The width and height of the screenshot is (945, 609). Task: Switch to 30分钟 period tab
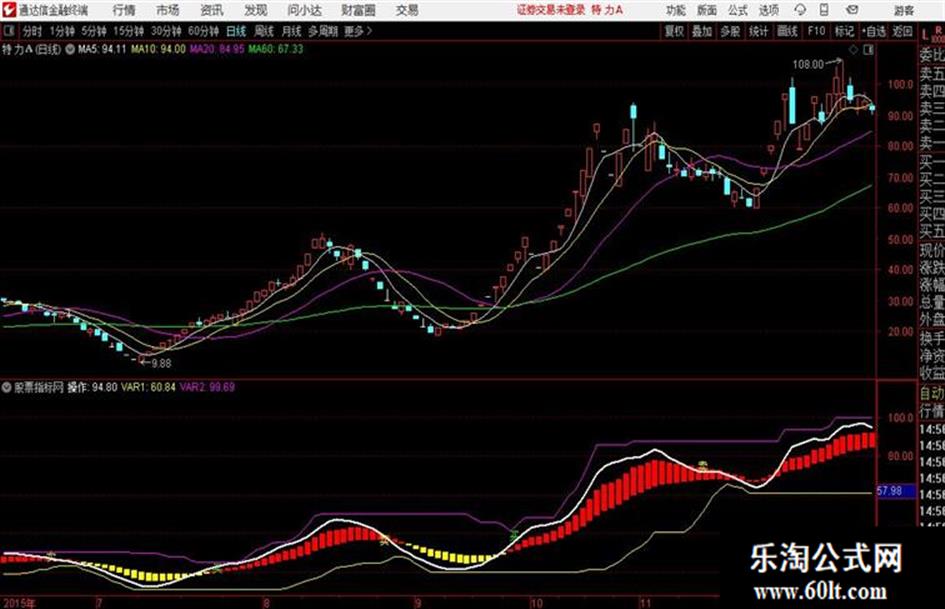click(166, 31)
